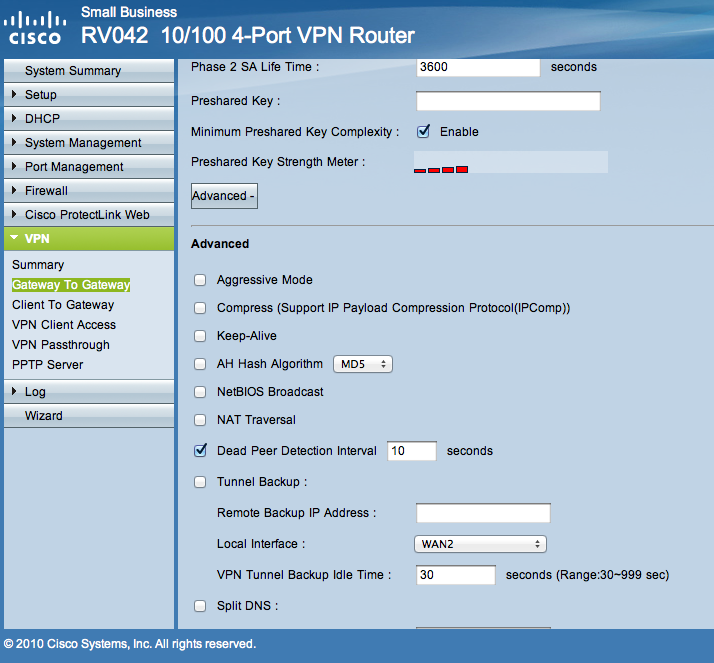This screenshot has height=663, width=714.
Task: Enable Compress IPComp checkbox
Action: 200,308
